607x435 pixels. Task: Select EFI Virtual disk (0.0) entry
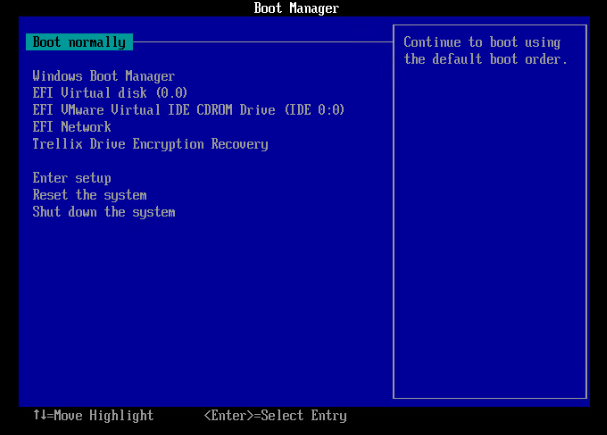[110, 93]
